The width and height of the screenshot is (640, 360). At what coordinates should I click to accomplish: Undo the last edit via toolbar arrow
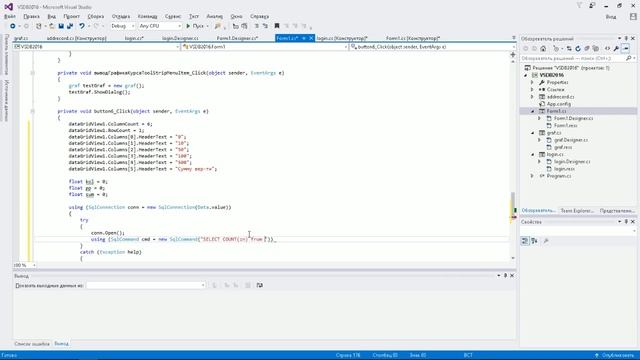point(82,26)
